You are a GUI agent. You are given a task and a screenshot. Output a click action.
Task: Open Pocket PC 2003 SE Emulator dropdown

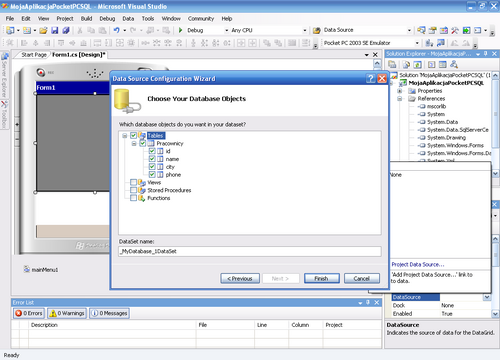pyautogui.click(x=417, y=43)
